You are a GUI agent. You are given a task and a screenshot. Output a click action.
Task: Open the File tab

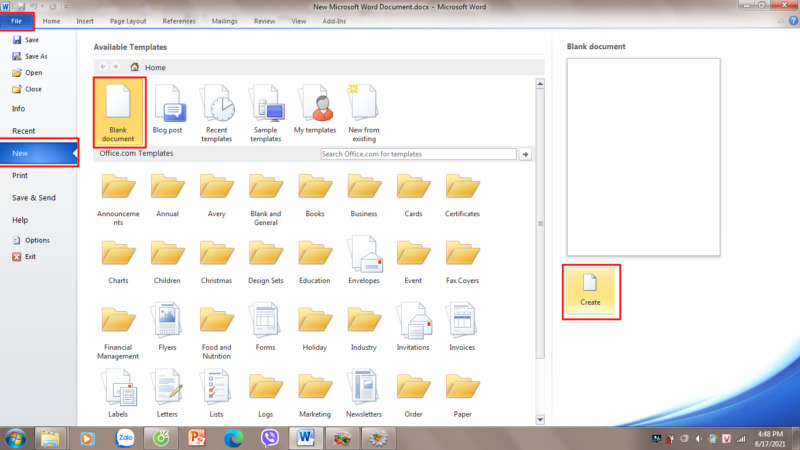click(x=17, y=20)
